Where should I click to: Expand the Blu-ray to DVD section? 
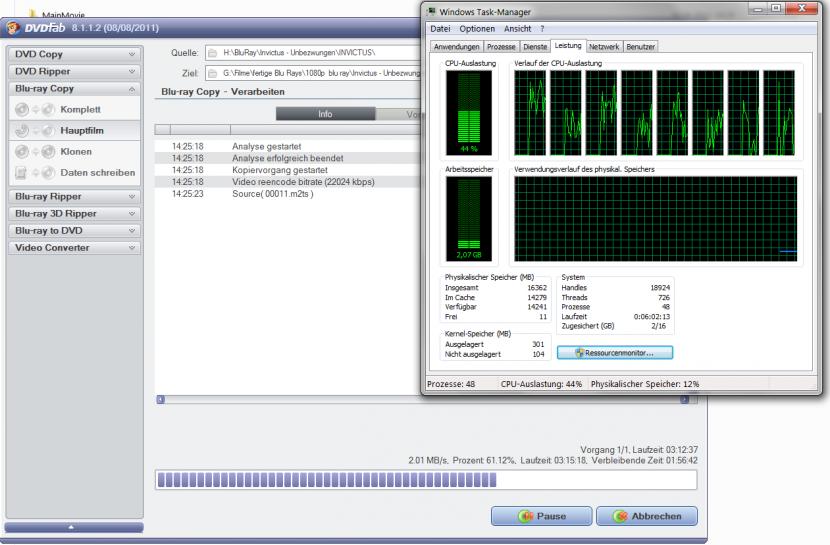click(75, 231)
